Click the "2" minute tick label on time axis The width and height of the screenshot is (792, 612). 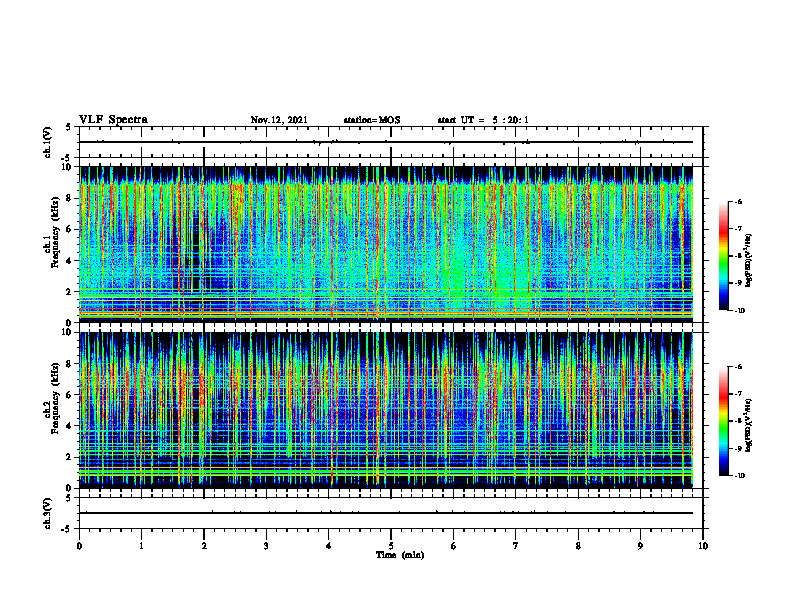(x=204, y=545)
